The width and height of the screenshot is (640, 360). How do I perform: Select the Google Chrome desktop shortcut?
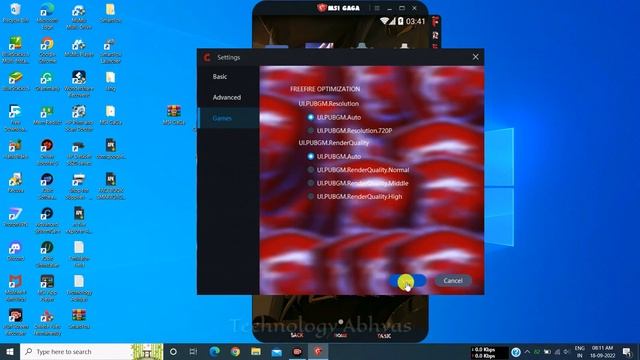(x=47, y=50)
